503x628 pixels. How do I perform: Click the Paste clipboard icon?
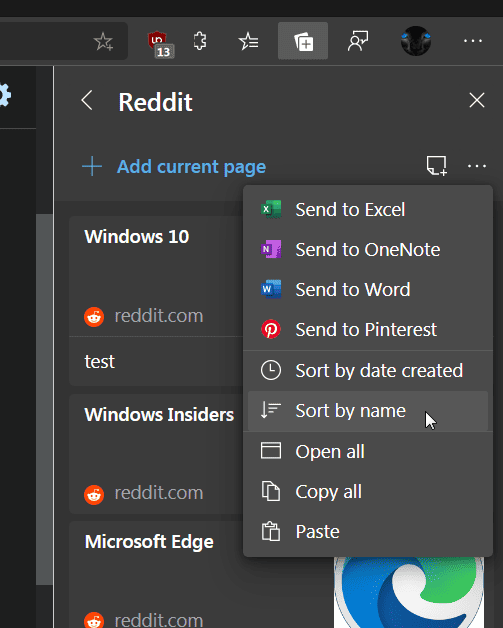coord(271,531)
